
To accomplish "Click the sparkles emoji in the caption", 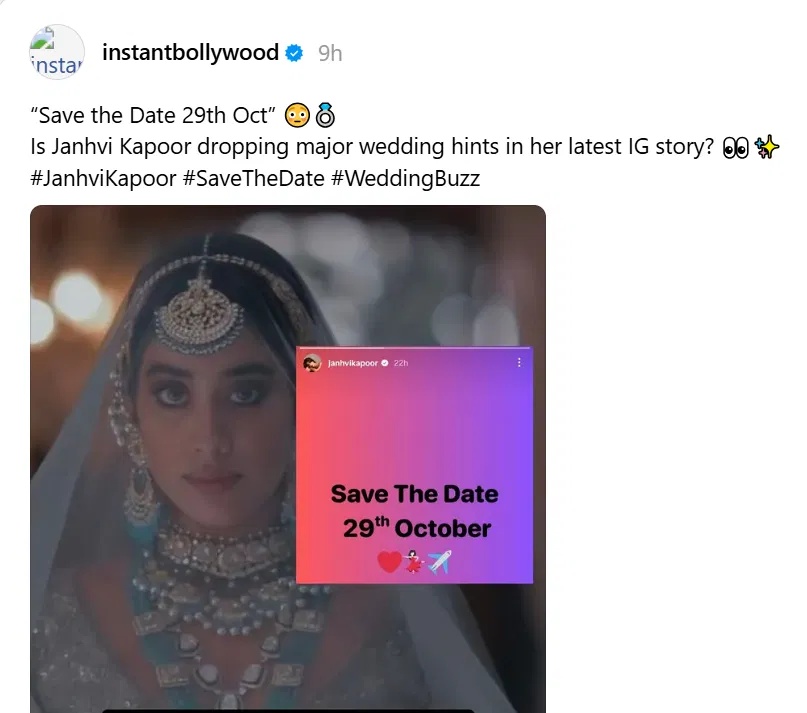I will pyautogui.click(x=768, y=147).
